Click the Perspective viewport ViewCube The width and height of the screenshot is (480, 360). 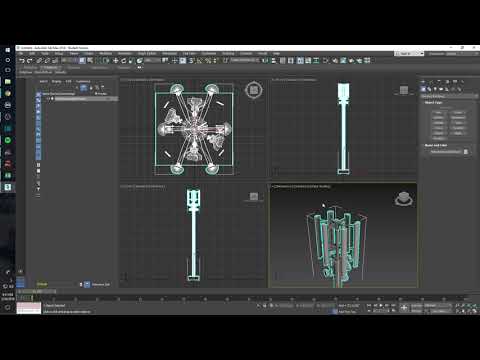click(x=404, y=199)
